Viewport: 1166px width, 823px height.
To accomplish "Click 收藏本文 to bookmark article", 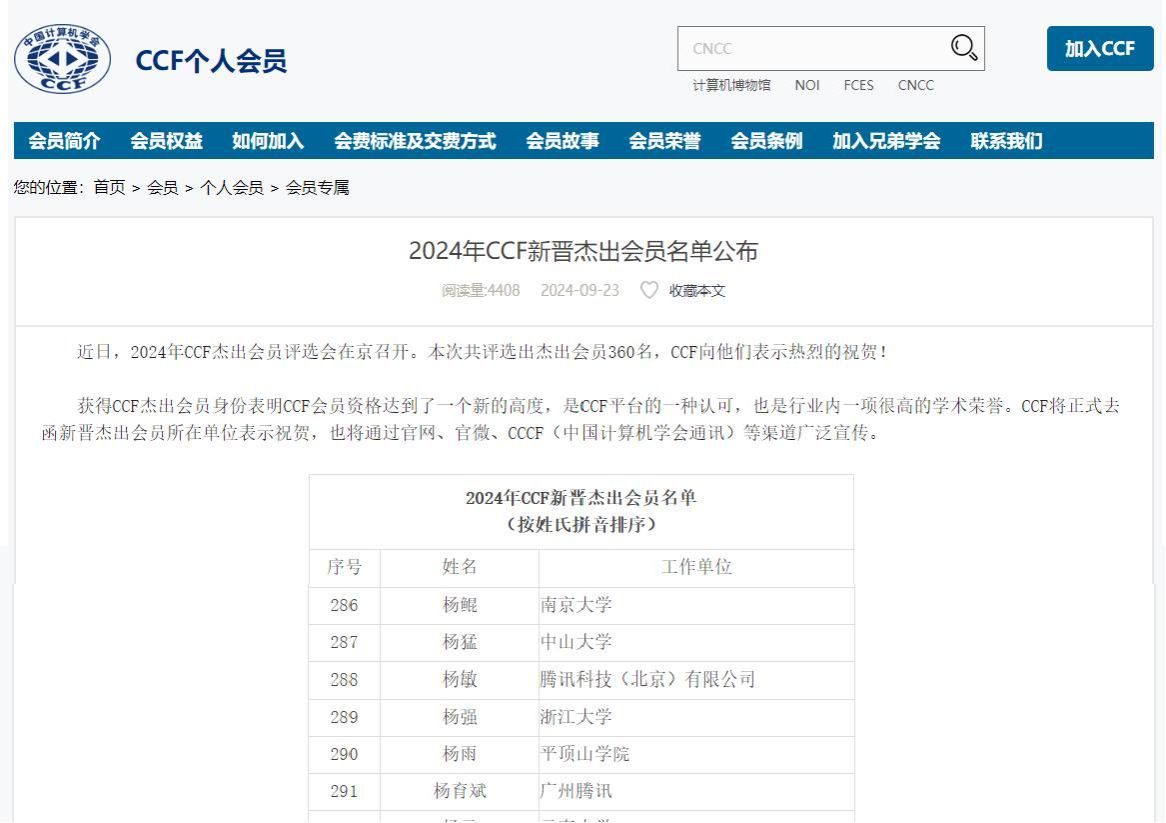I will pos(697,291).
